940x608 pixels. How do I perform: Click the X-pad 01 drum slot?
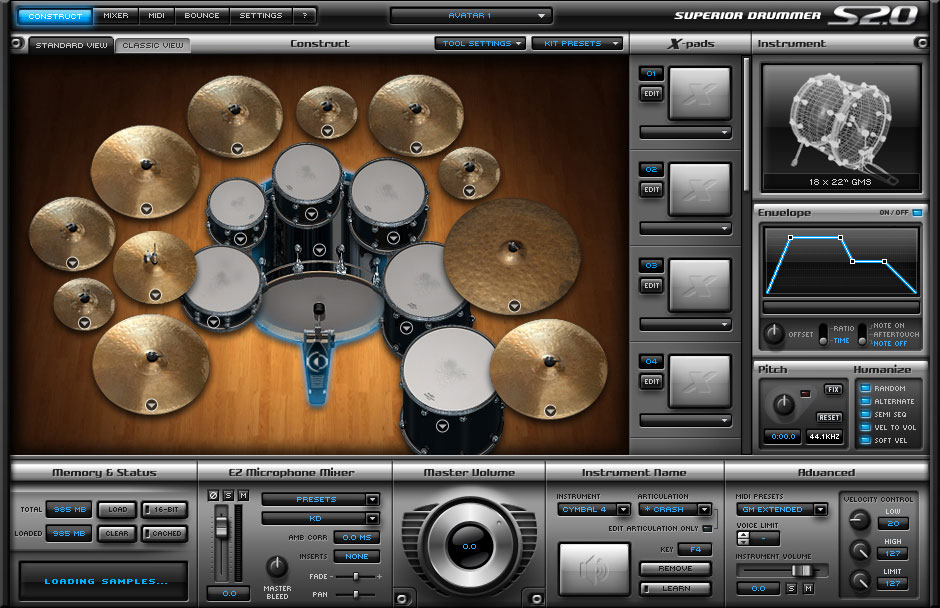[x=699, y=93]
